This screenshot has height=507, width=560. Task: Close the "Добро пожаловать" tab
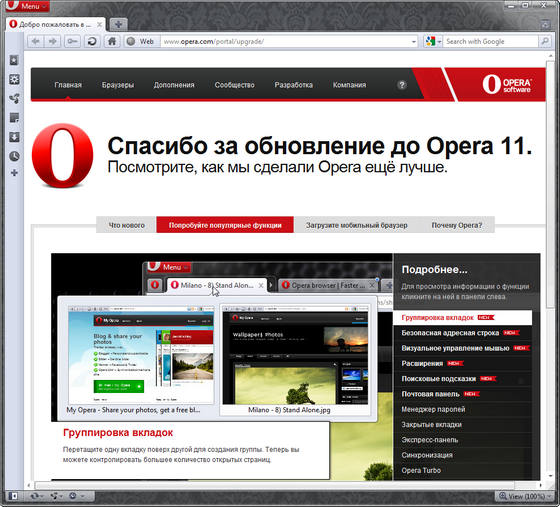(x=100, y=25)
